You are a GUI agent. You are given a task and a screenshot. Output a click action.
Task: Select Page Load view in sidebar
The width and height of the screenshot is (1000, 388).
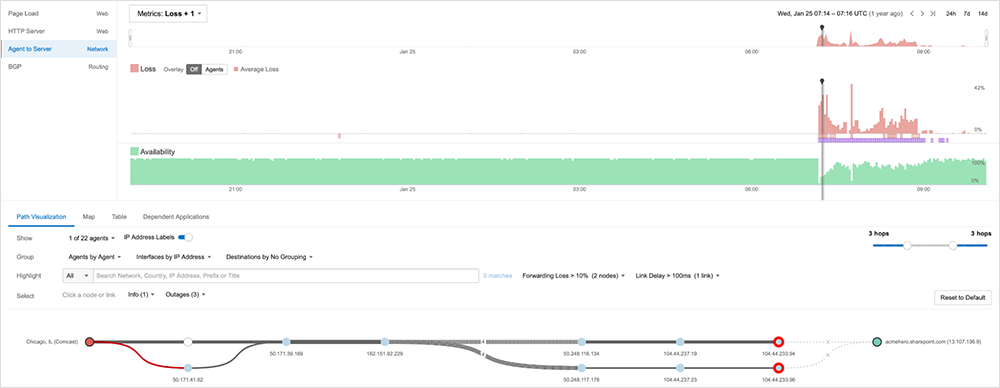point(59,13)
